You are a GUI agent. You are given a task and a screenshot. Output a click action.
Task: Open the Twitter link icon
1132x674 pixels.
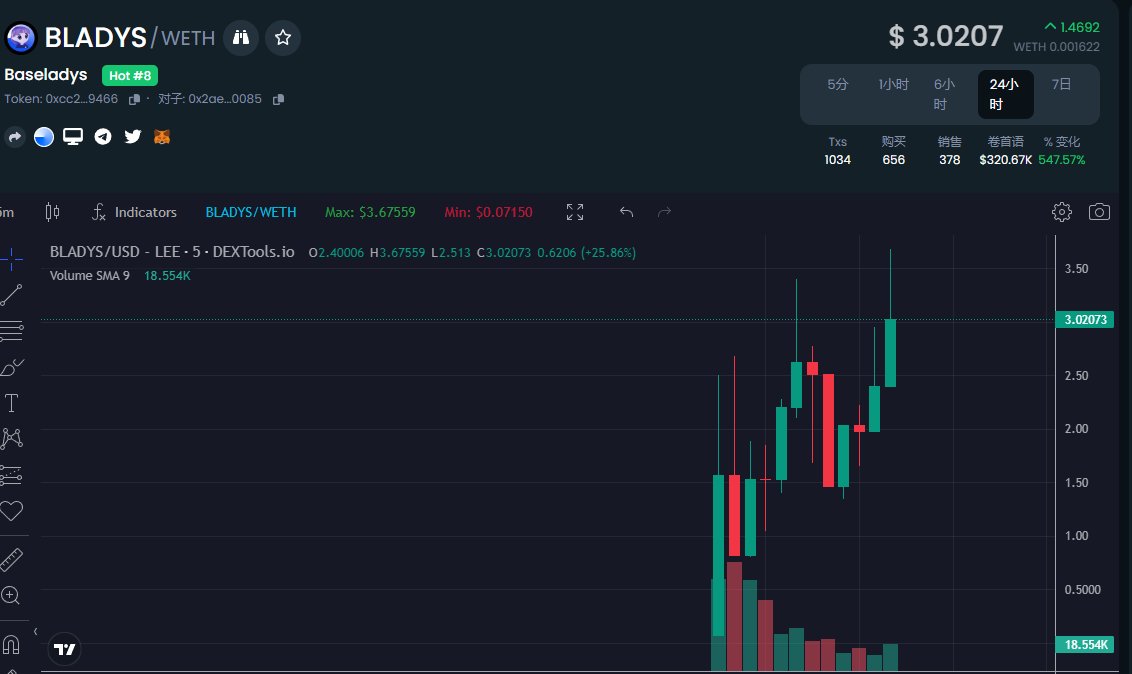pyautogui.click(x=133, y=136)
